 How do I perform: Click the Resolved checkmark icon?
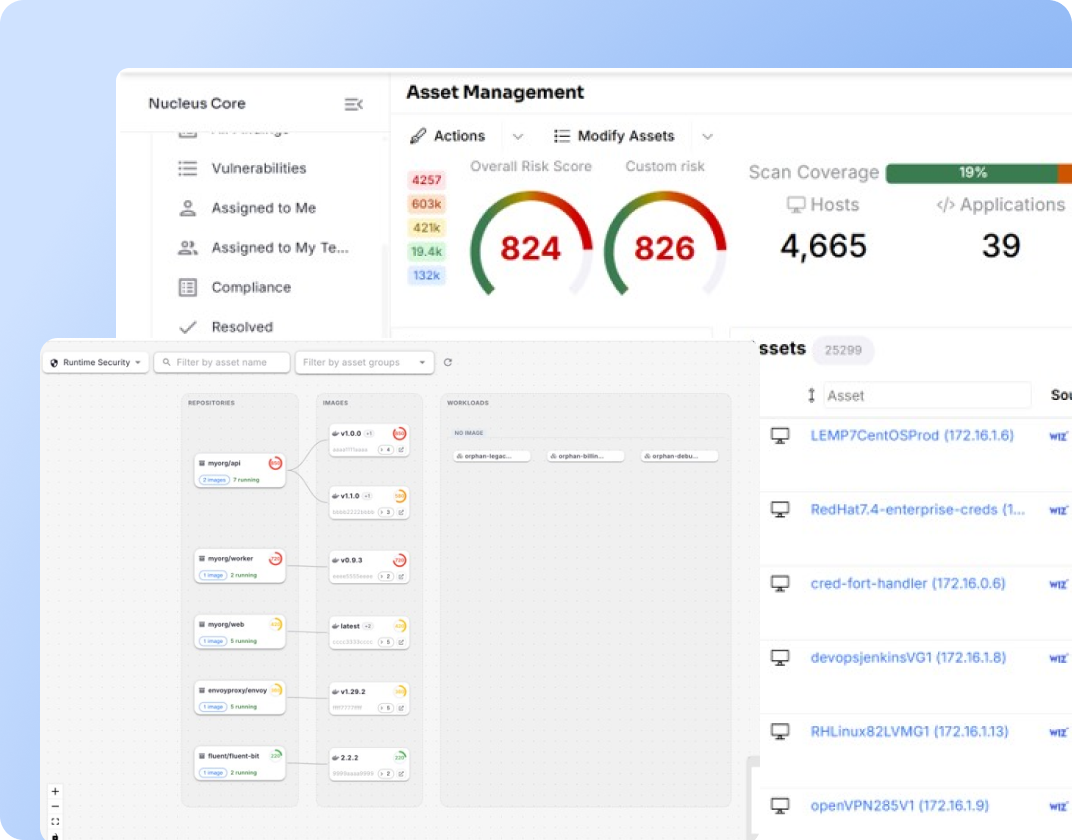click(187, 327)
